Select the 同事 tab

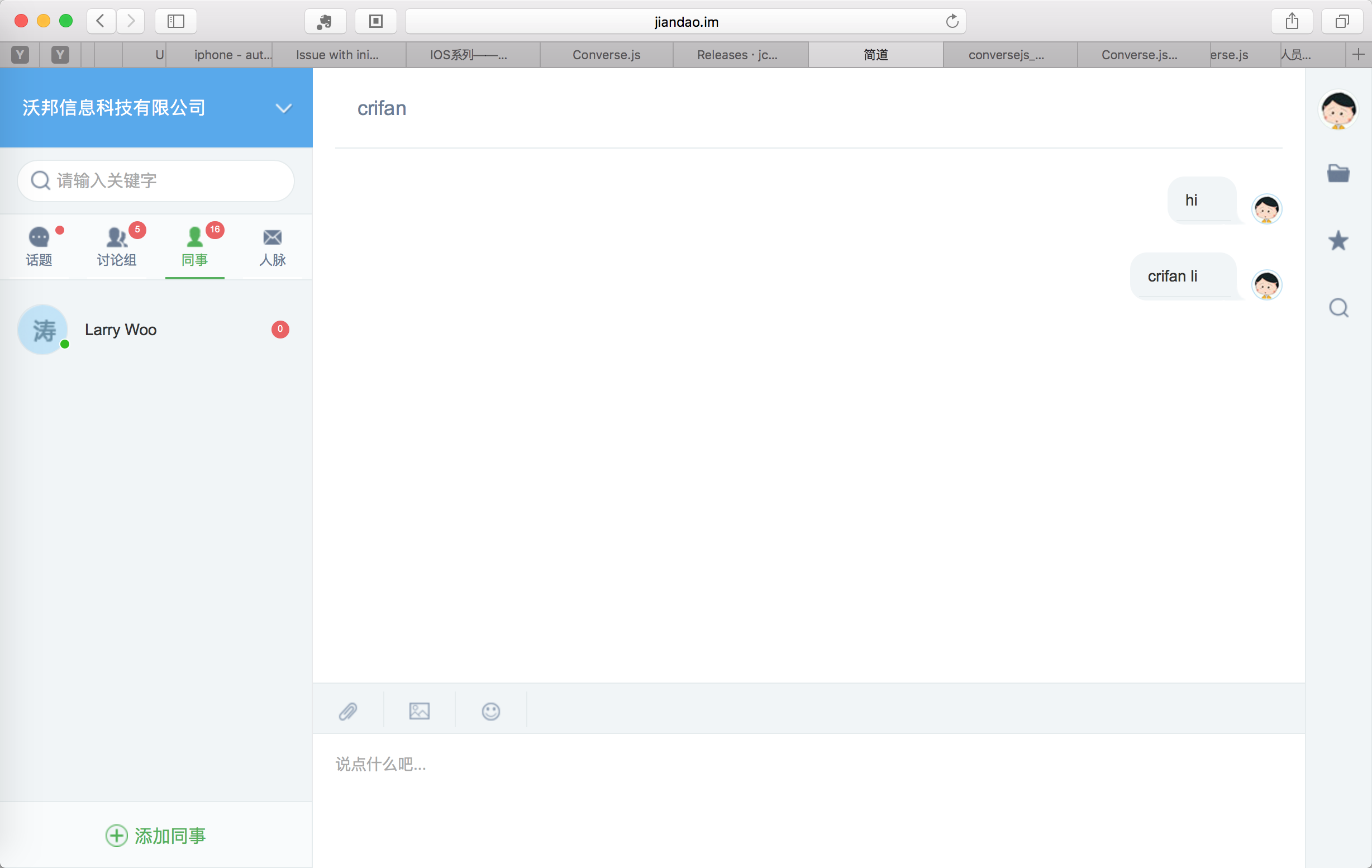195,247
